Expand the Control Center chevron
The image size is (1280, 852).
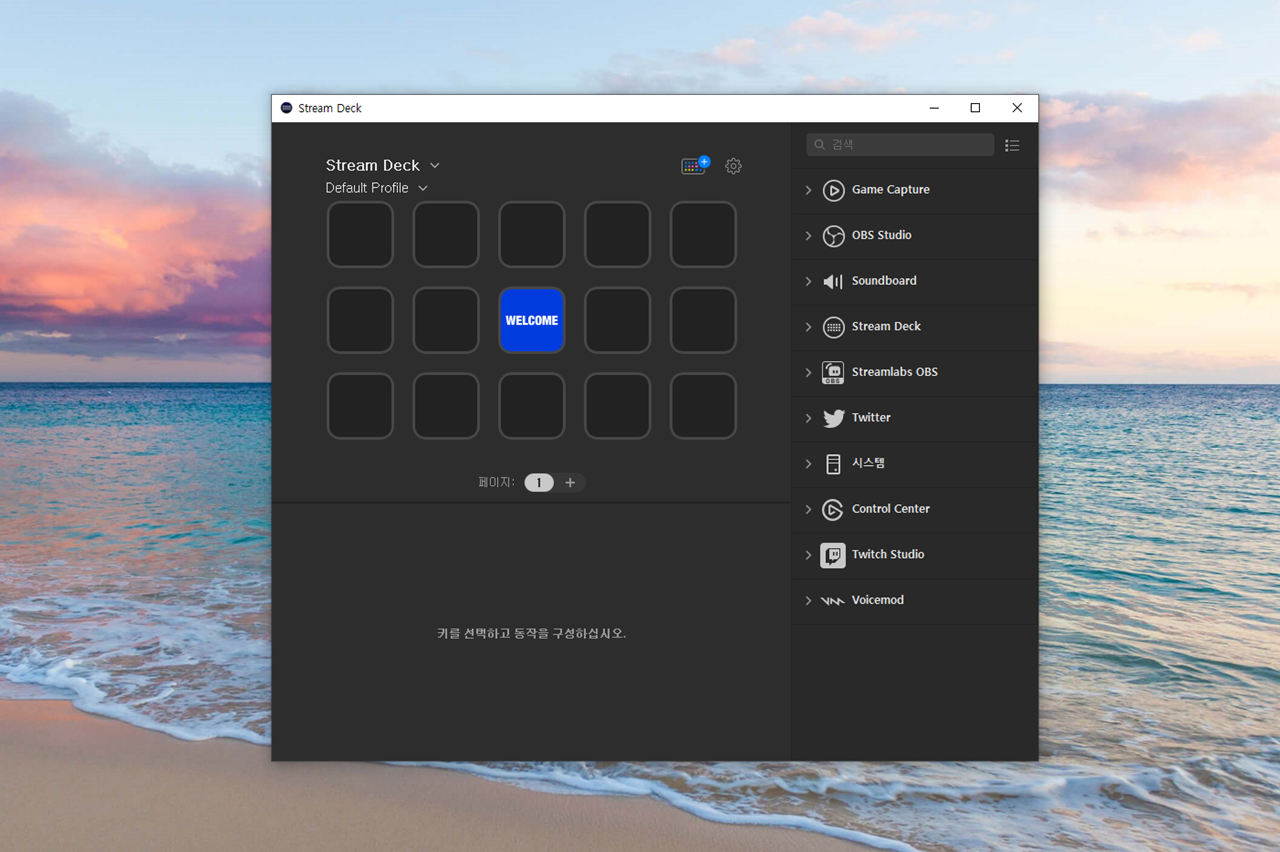click(x=809, y=510)
